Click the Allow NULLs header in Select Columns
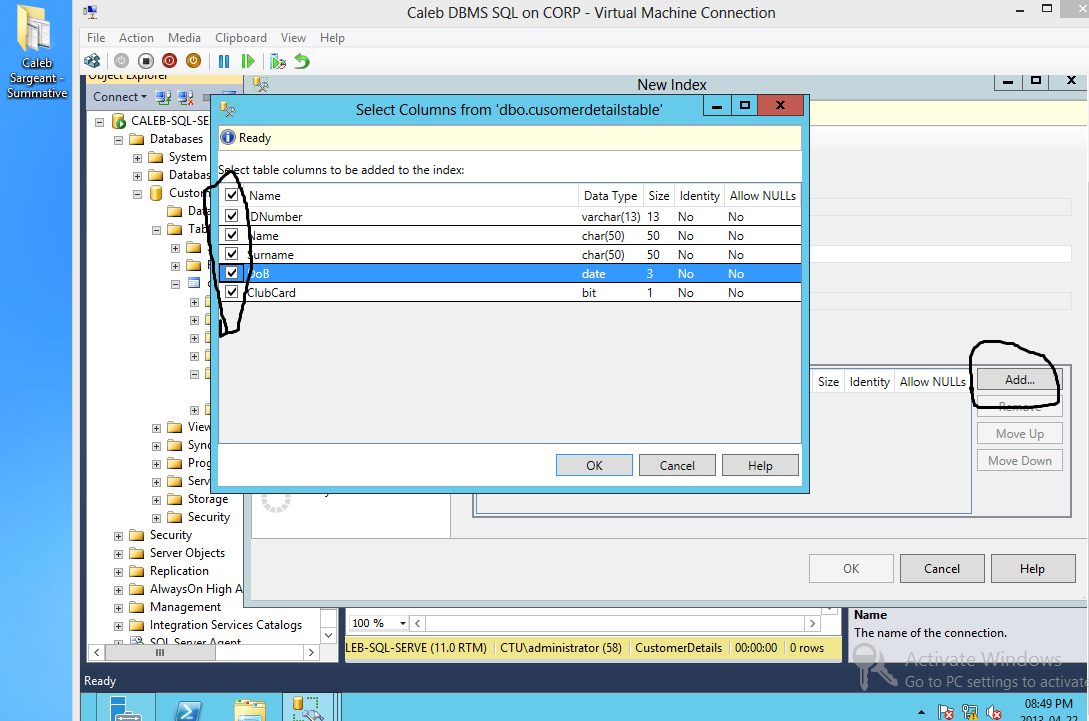 click(x=763, y=196)
